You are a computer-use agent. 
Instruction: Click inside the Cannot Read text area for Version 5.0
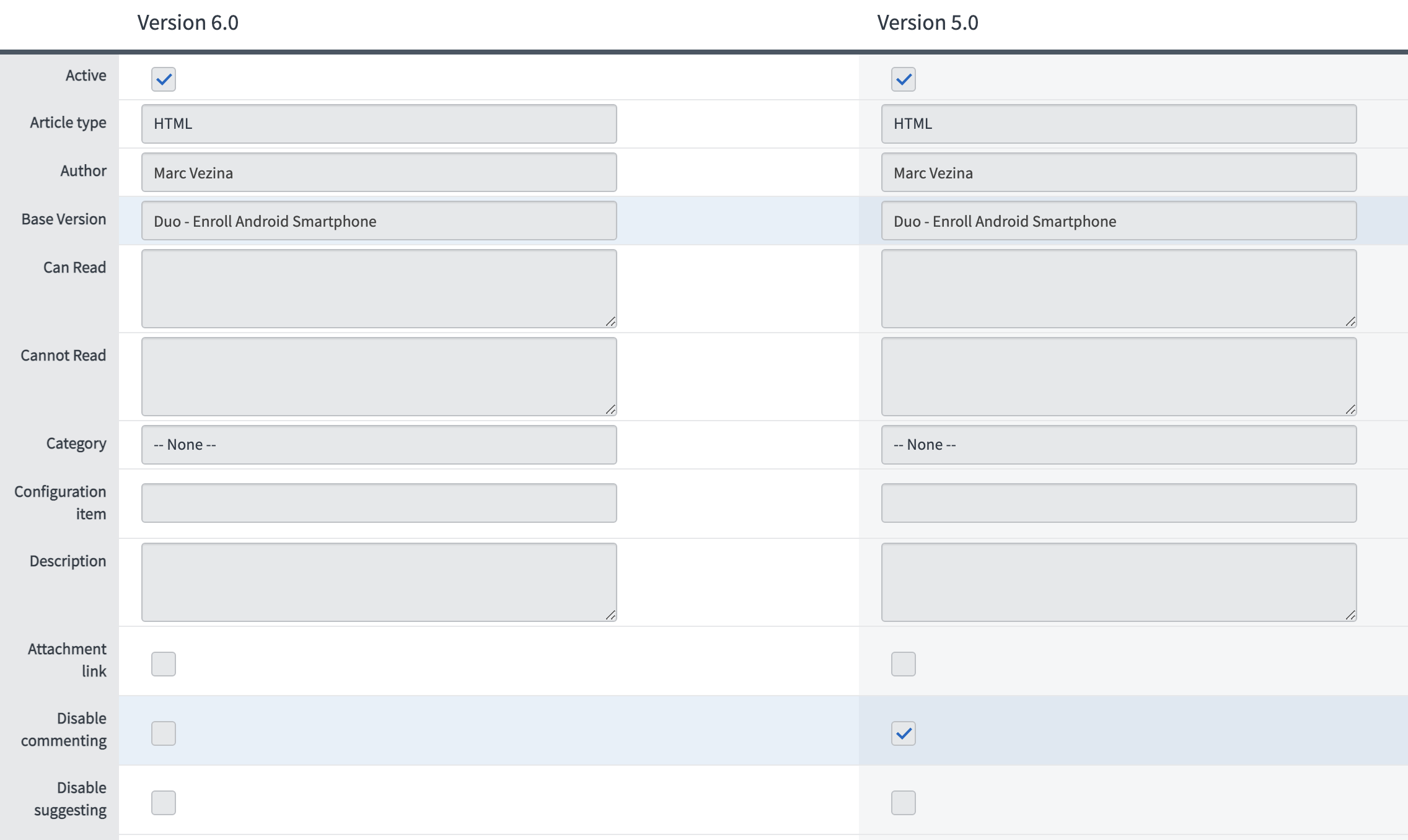[x=1119, y=376]
